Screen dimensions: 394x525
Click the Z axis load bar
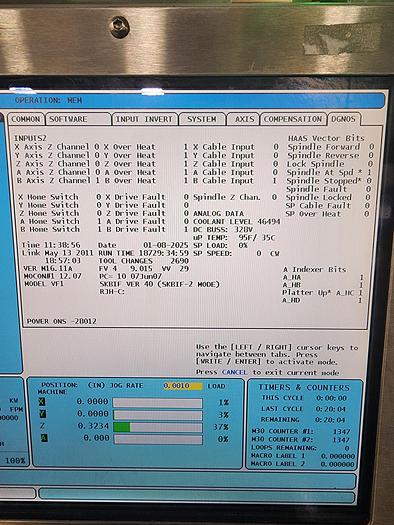tap(158, 427)
